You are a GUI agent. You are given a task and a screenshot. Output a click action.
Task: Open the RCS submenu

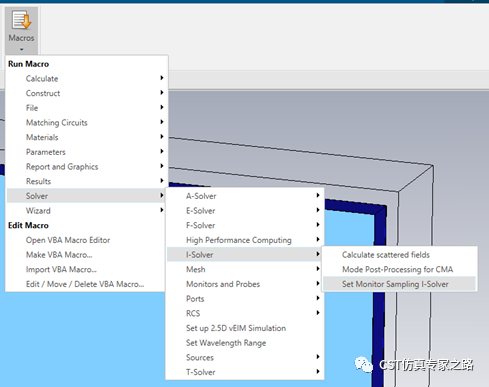(x=245, y=313)
